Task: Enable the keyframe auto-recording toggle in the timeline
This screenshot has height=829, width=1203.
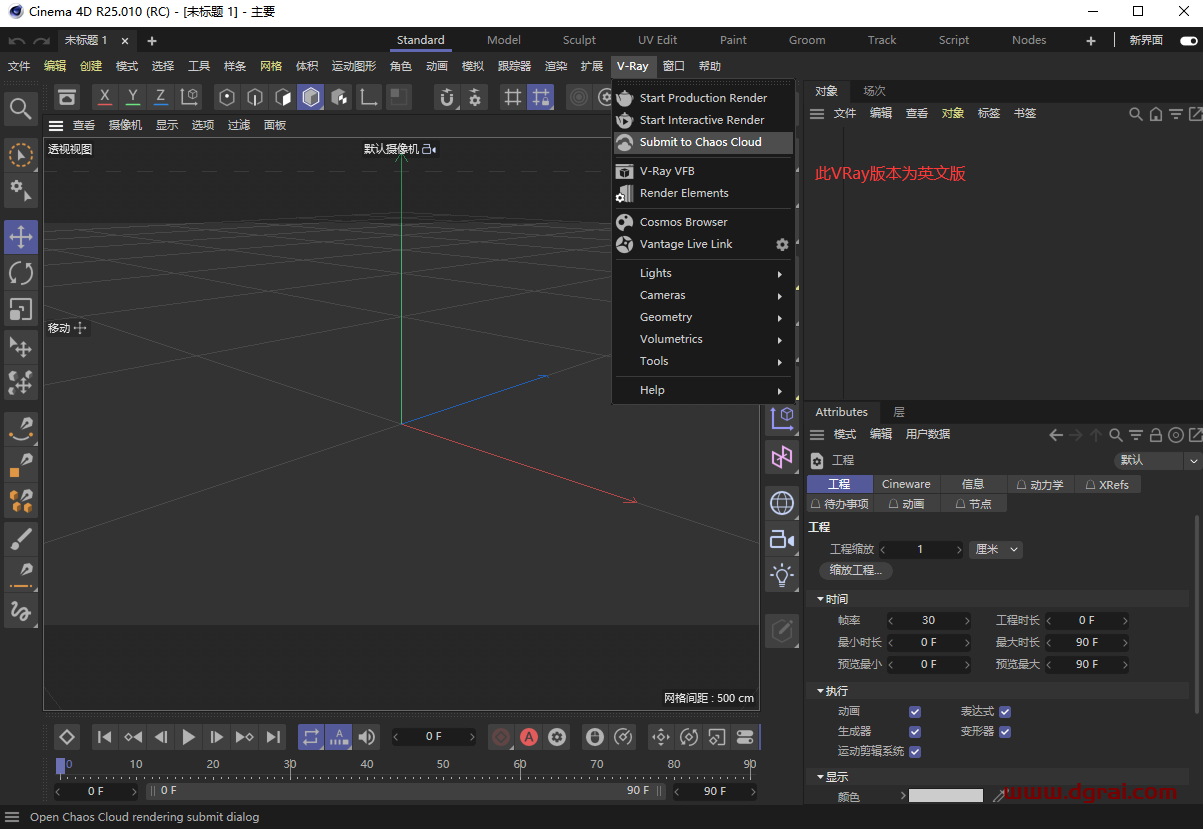Action: (529, 737)
